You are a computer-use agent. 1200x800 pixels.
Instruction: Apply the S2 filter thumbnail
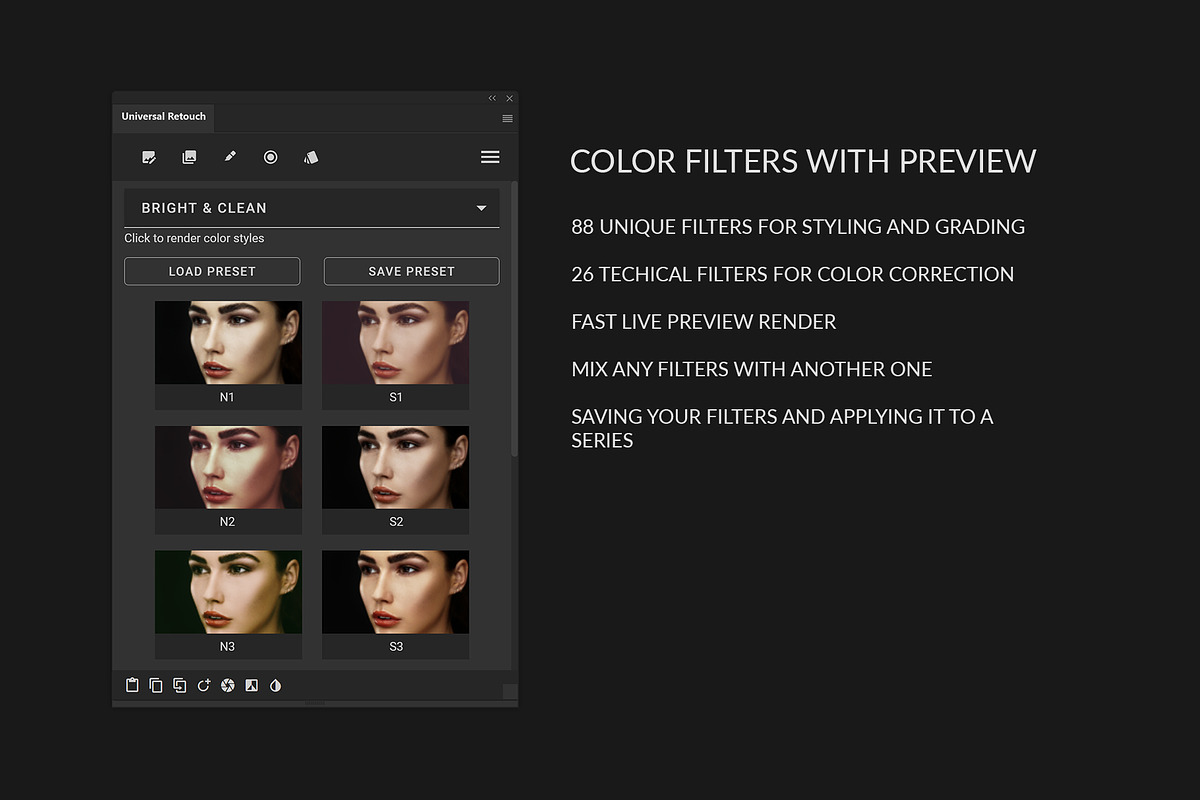pyautogui.click(x=395, y=467)
